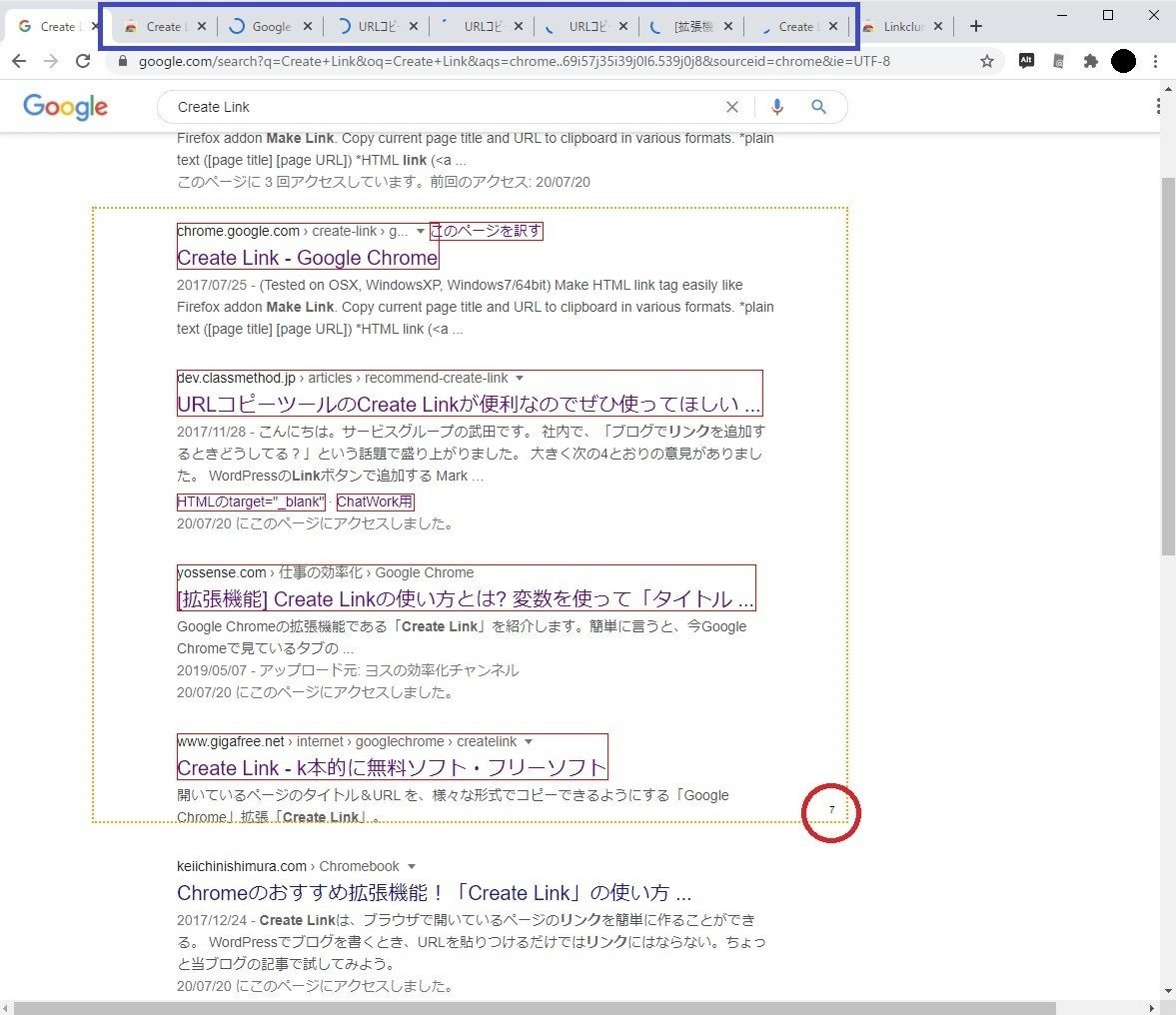Click the dev.classmethod.jp › articles breadcrumb
This screenshot has width=1176, height=1015.
tap(342, 378)
